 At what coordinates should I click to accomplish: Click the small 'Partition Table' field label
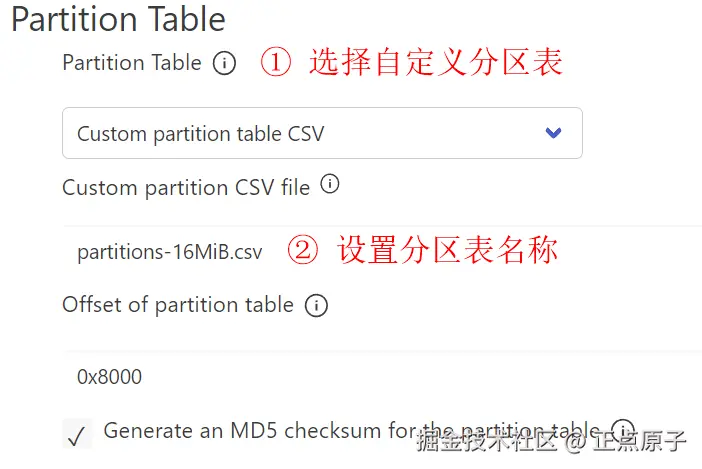[132, 62]
